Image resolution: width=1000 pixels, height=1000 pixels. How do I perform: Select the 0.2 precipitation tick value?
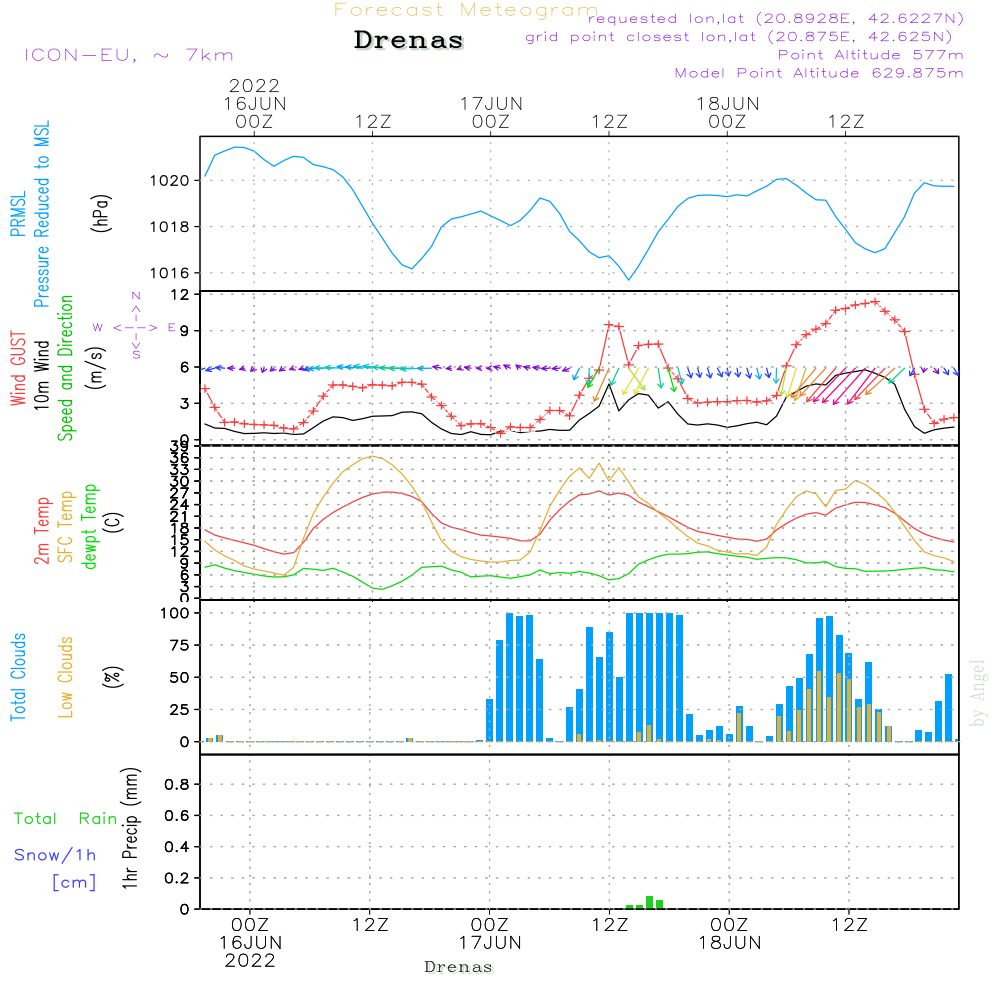click(x=177, y=878)
